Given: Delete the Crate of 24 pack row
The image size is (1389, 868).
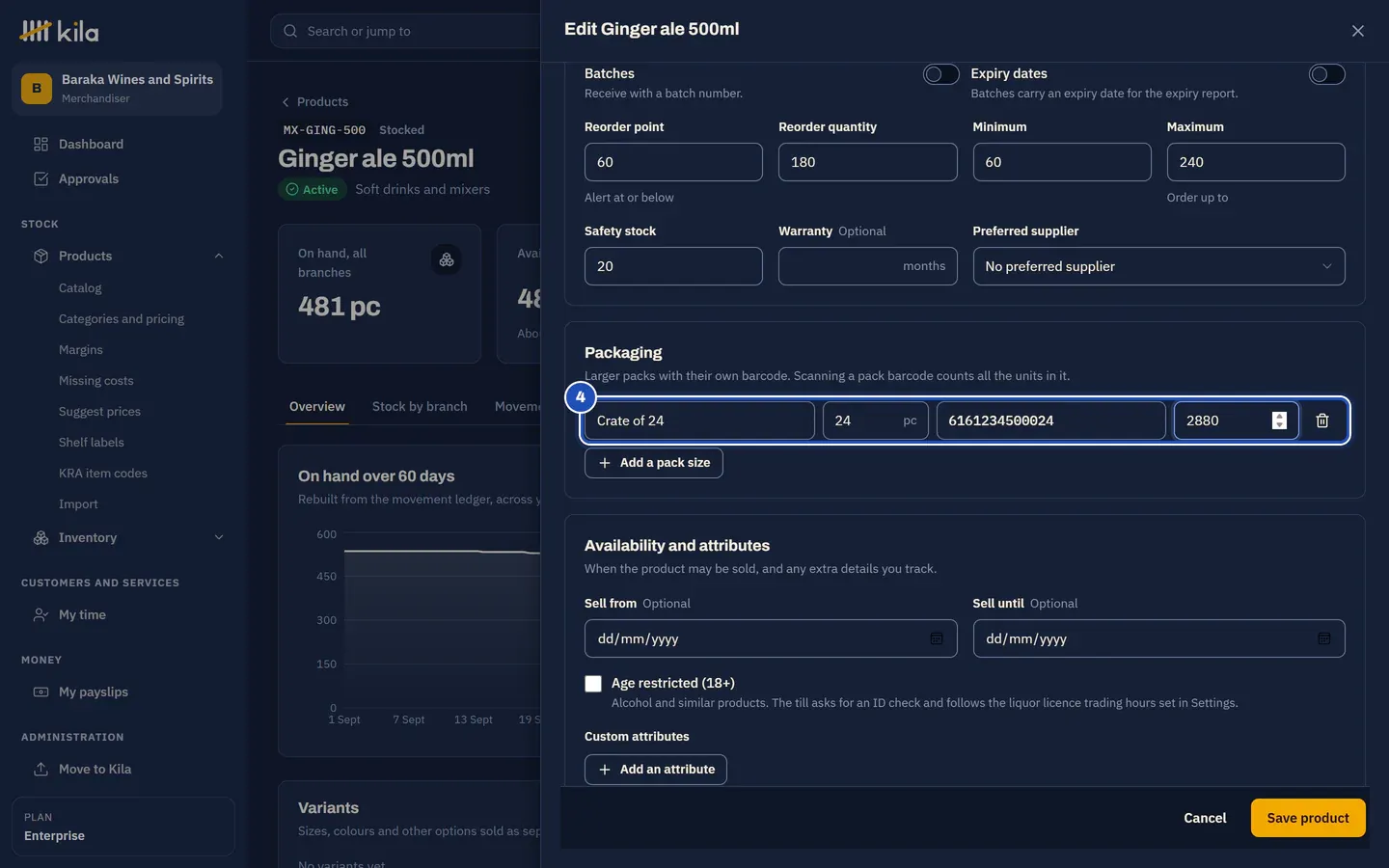Looking at the screenshot, I should click(1322, 420).
